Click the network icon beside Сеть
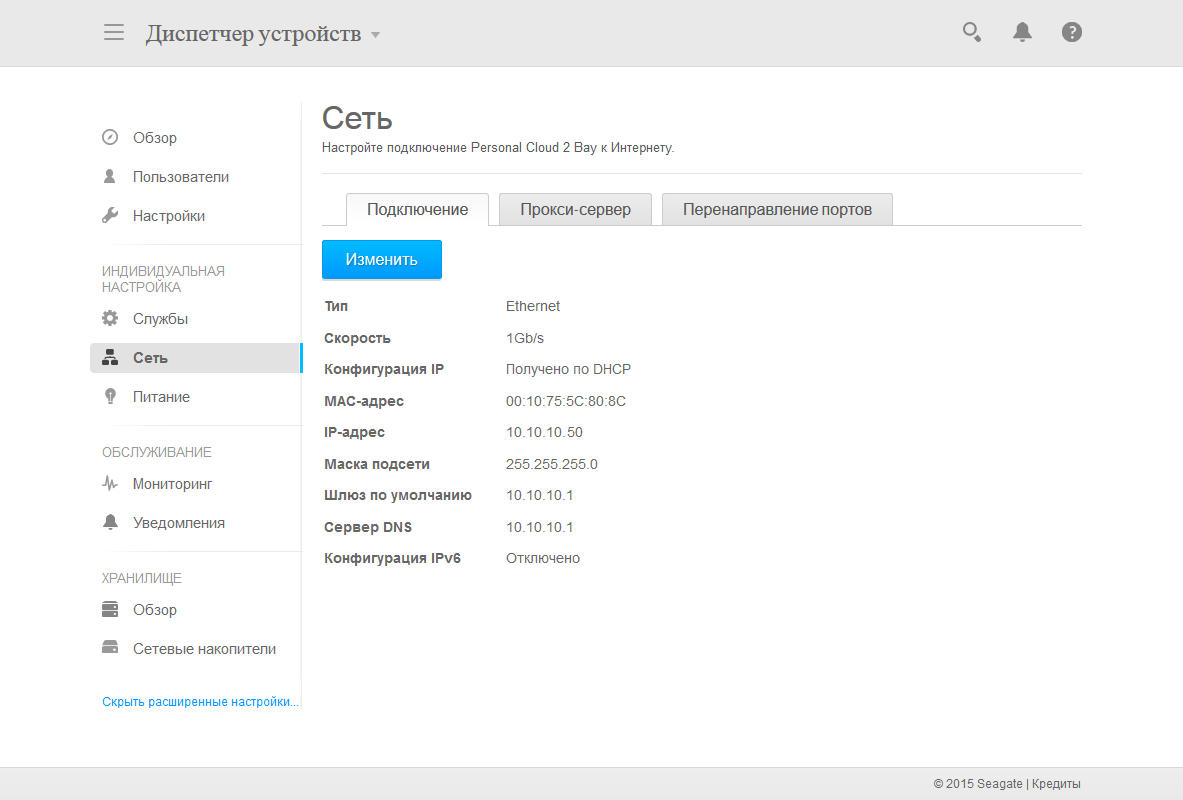 [x=110, y=358]
